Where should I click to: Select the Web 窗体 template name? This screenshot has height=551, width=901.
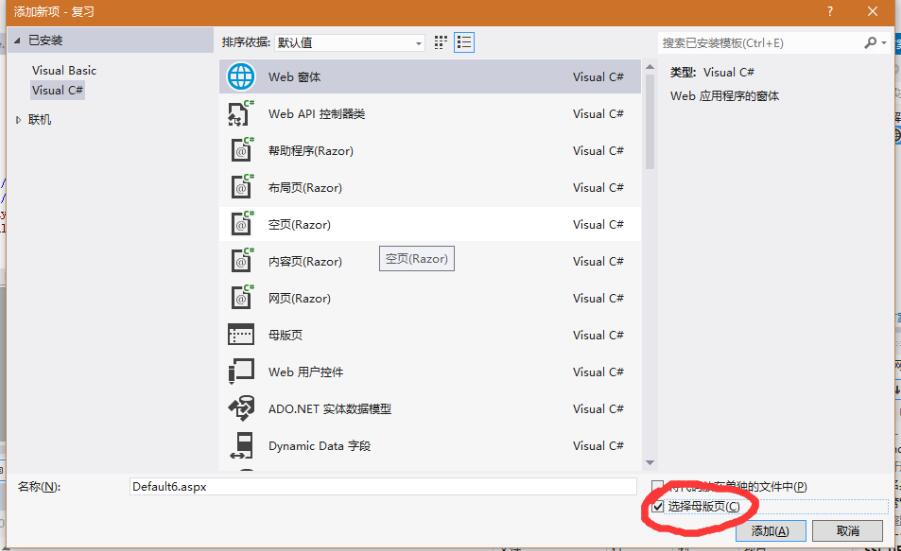coord(294,77)
